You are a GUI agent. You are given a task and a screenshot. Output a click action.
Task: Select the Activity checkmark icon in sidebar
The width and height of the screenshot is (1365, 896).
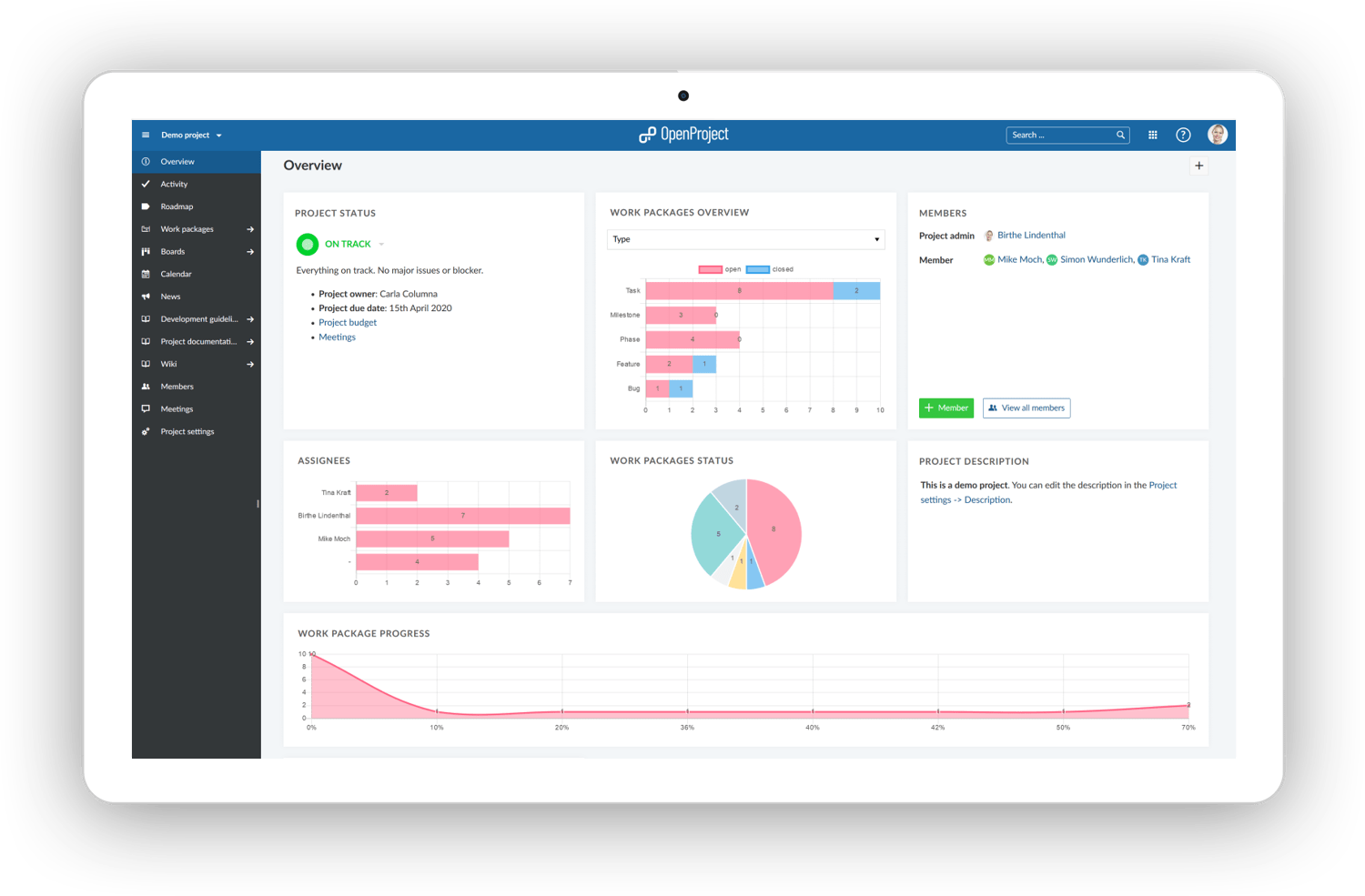pos(147,184)
